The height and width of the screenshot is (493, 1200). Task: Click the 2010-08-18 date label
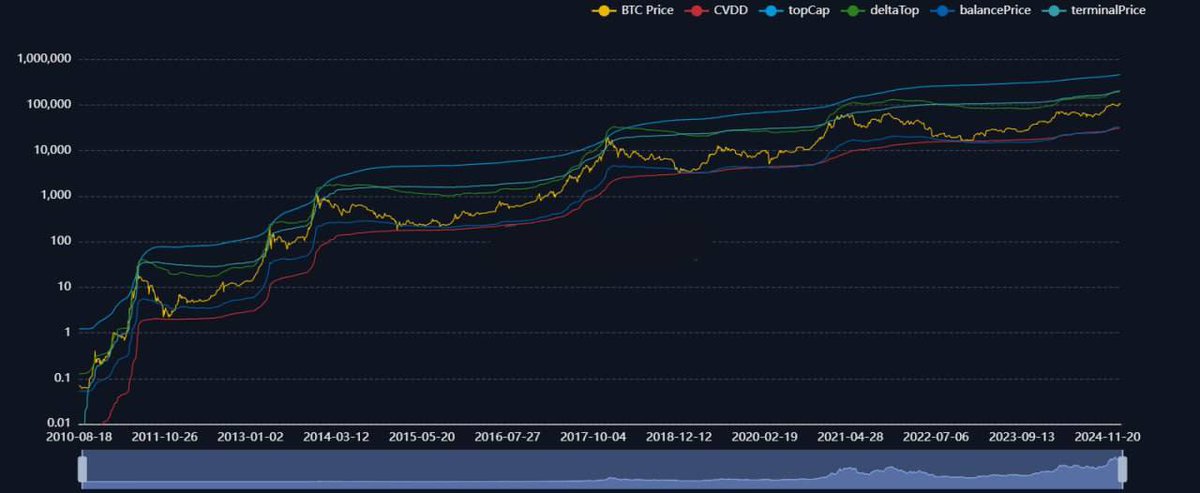(80, 437)
